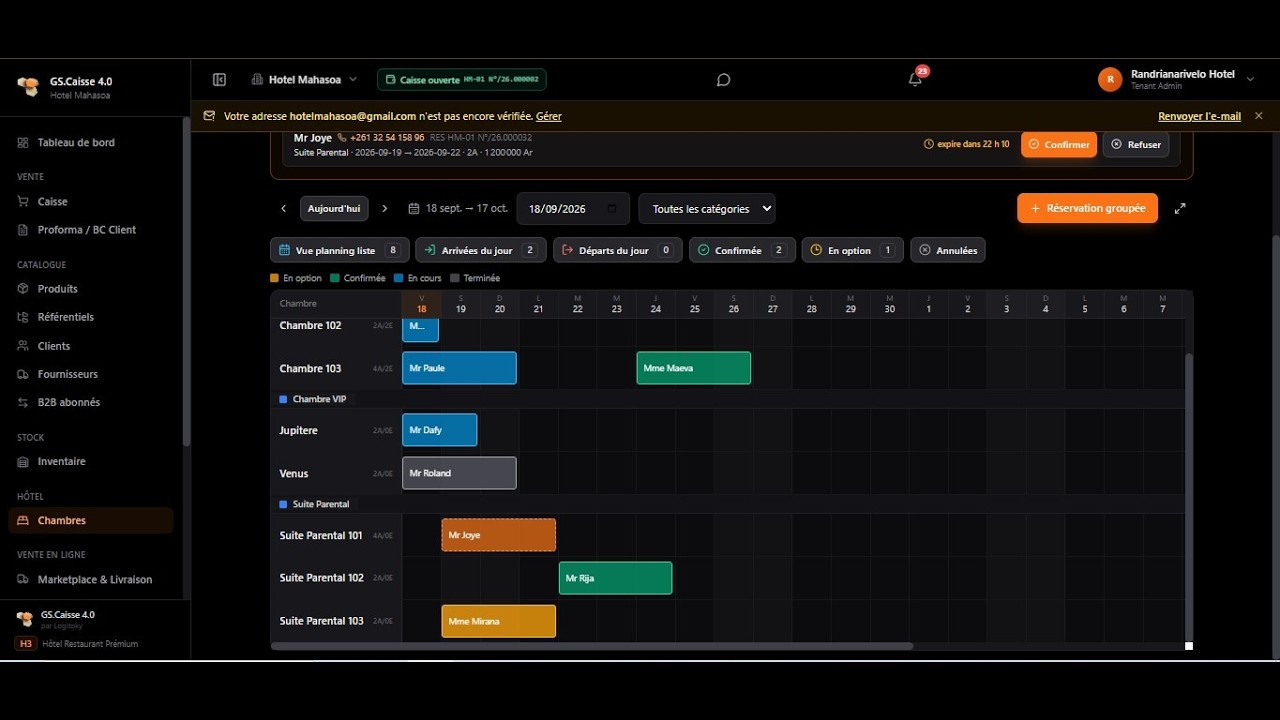Image resolution: width=1280 pixels, height=720 pixels.
Task: Open calendar picker in date field
Action: 612,209
